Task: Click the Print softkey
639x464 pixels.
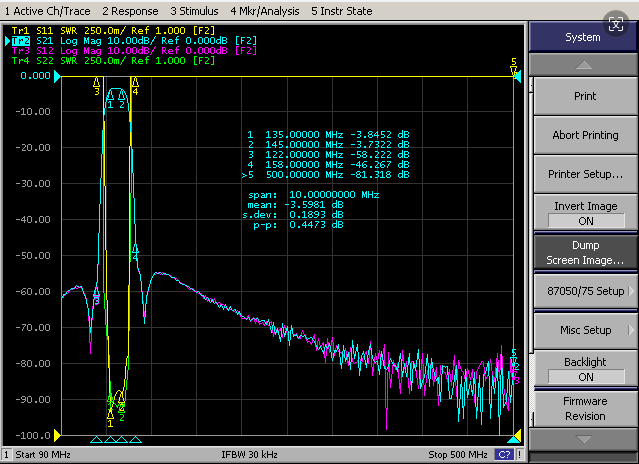Action: pos(586,96)
